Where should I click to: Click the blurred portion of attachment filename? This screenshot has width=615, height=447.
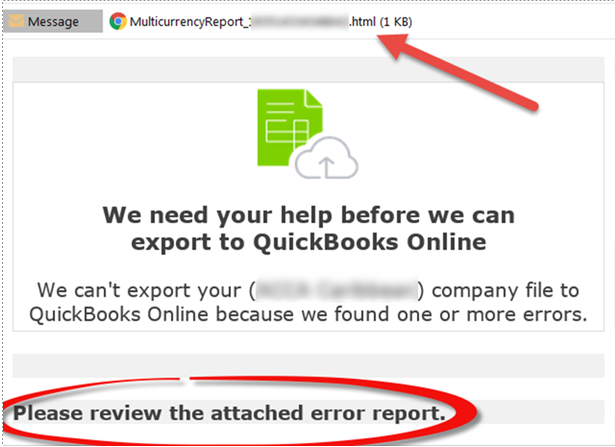tap(299, 22)
